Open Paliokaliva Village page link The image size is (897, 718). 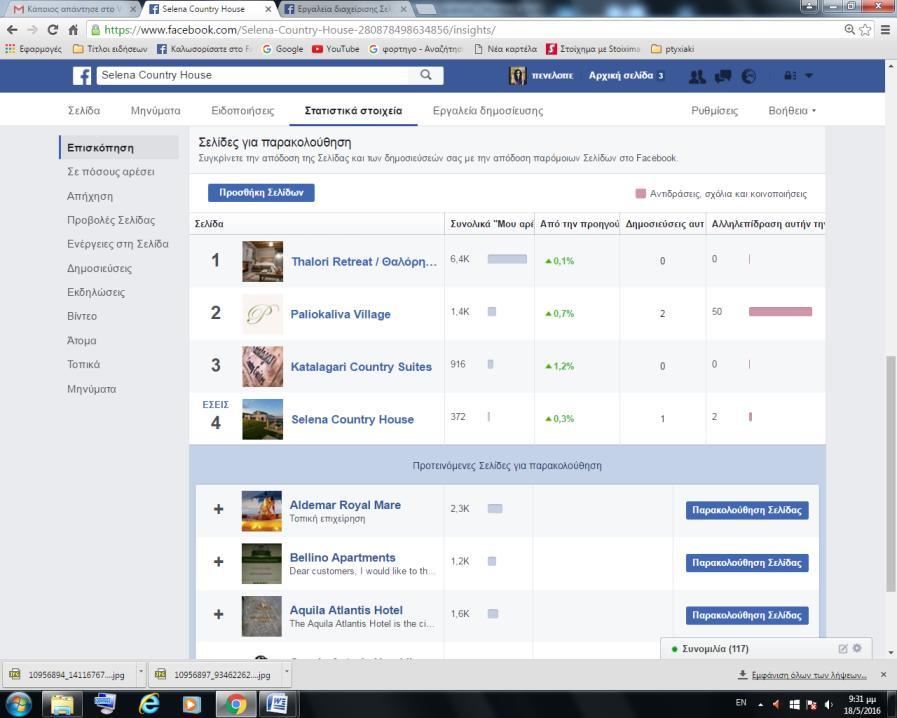tap(340, 314)
